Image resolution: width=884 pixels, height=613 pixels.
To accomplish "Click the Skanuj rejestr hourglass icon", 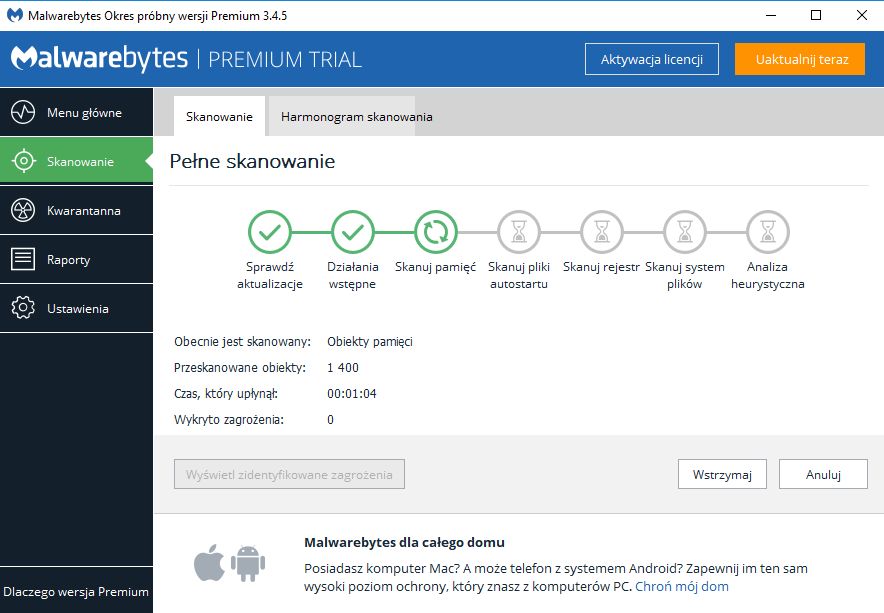I will [x=602, y=232].
